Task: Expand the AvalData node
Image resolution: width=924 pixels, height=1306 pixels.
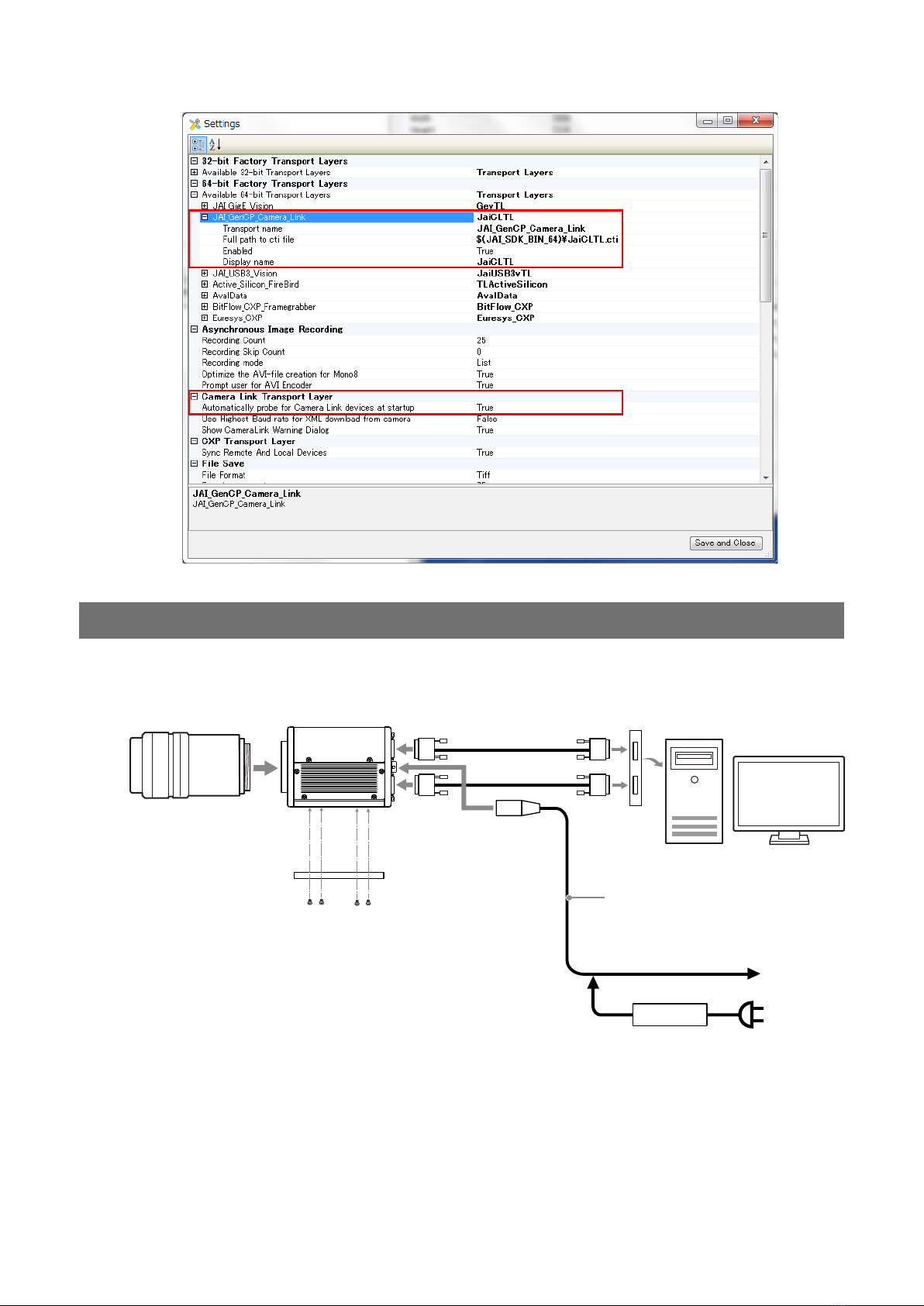Action: coord(205,295)
